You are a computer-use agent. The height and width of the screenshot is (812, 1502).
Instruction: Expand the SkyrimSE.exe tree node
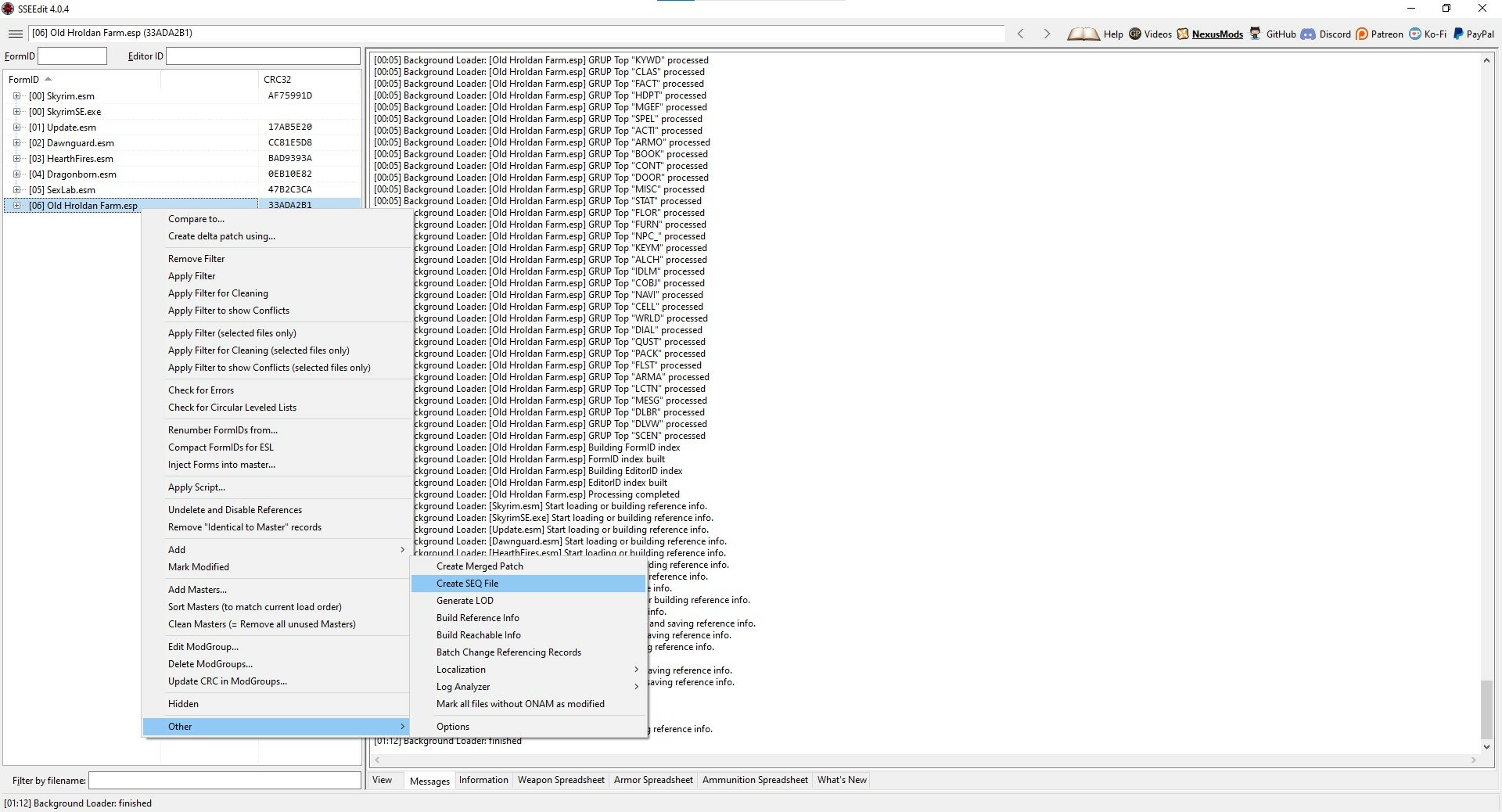coord(16,112)
